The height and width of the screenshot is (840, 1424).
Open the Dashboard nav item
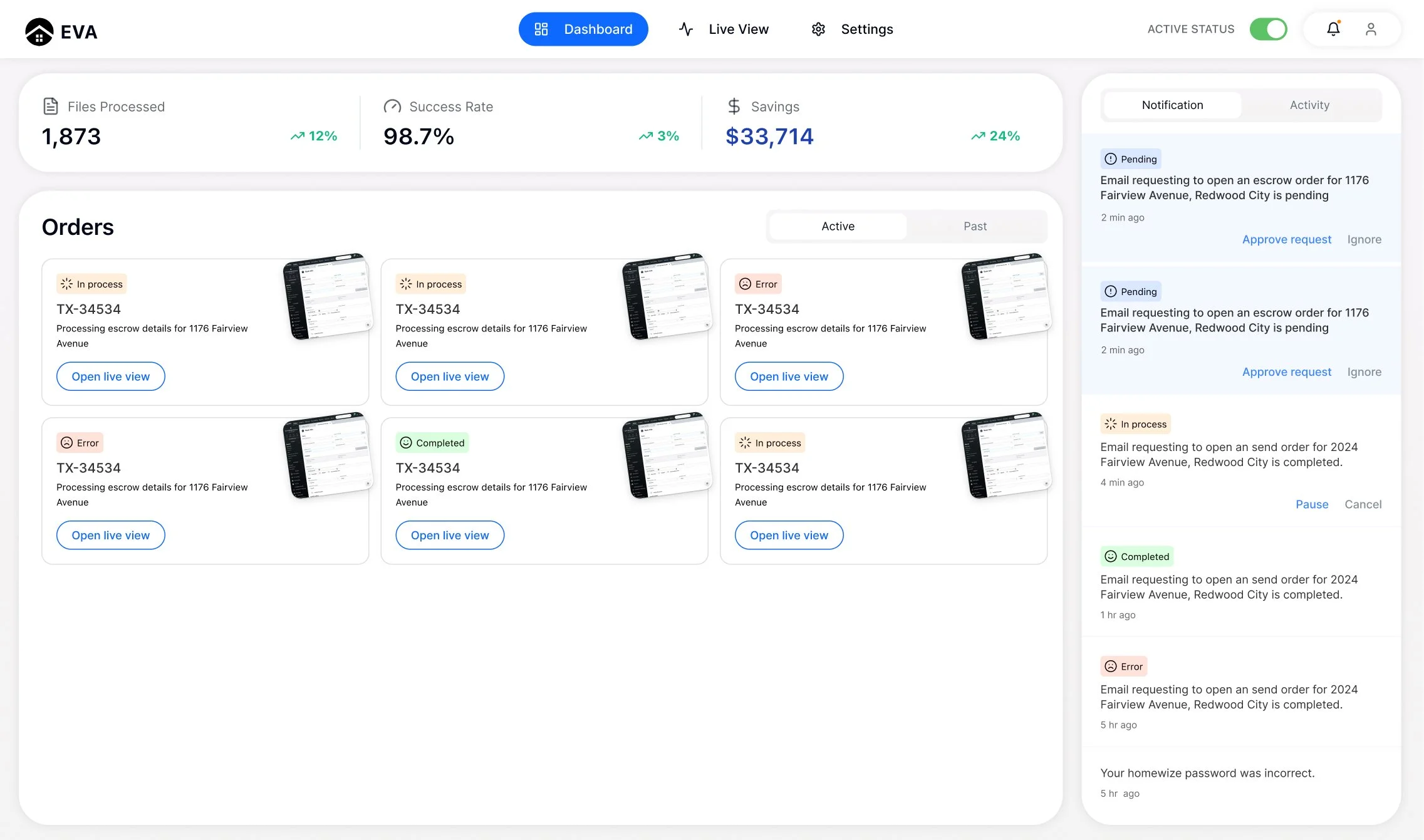(583, 29)
